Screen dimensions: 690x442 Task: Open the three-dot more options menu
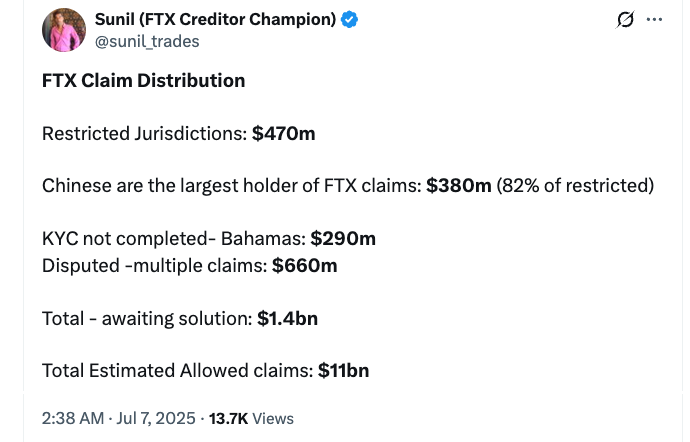(654, 19)
